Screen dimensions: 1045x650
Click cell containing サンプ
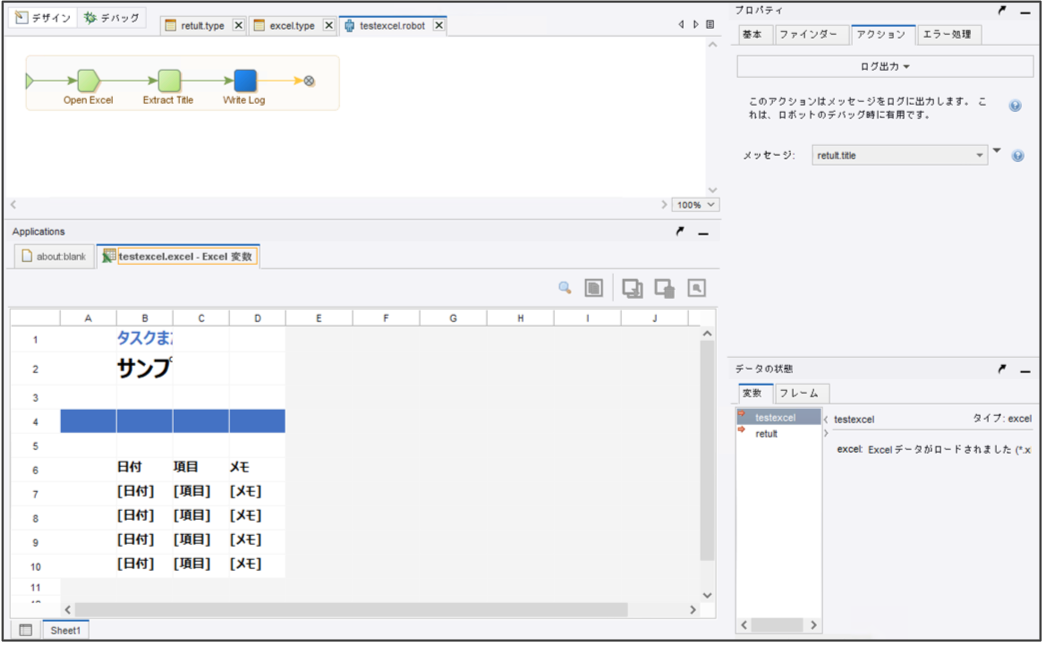coord(145,368)
